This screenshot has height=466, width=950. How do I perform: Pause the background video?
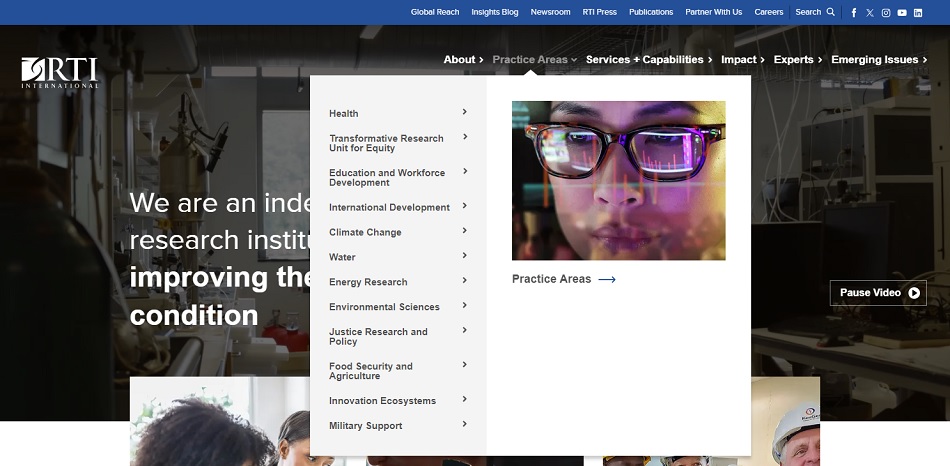pos(878,293)
